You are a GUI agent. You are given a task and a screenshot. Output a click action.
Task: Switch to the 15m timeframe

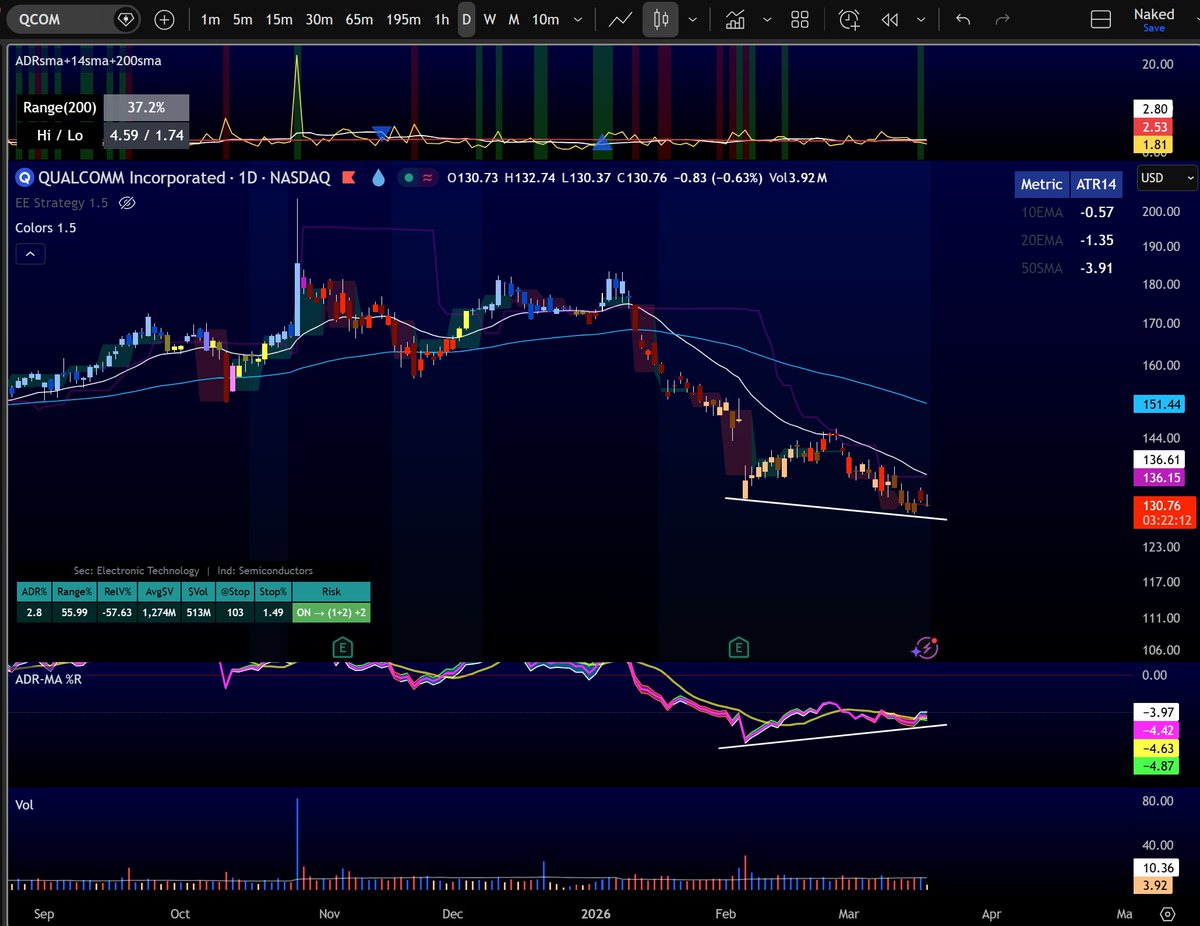tap(279, 19)
